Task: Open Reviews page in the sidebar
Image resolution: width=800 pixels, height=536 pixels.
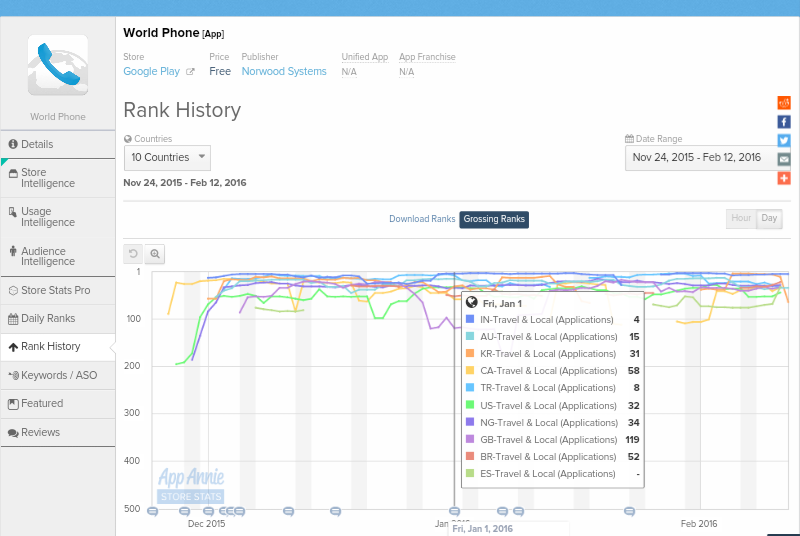Action: click(x=58, y=432)
